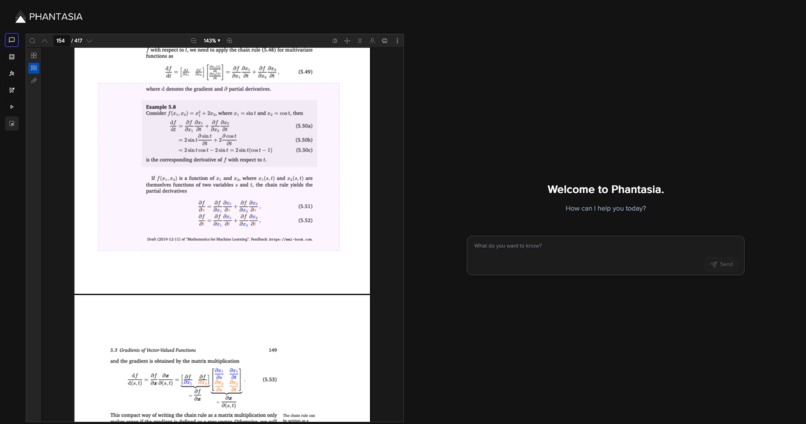
Task: Select the pan cross-arrows tool
Action: (x=347, y=41)
